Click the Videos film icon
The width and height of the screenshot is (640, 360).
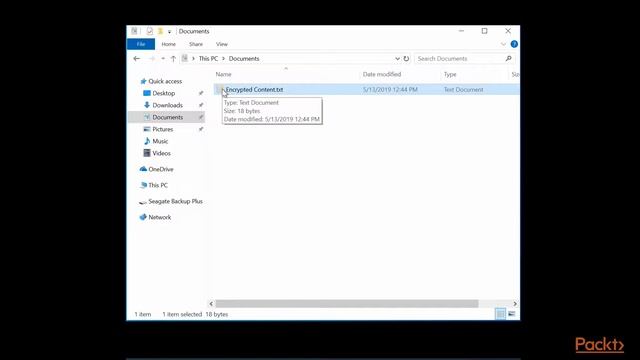[147, 153]
